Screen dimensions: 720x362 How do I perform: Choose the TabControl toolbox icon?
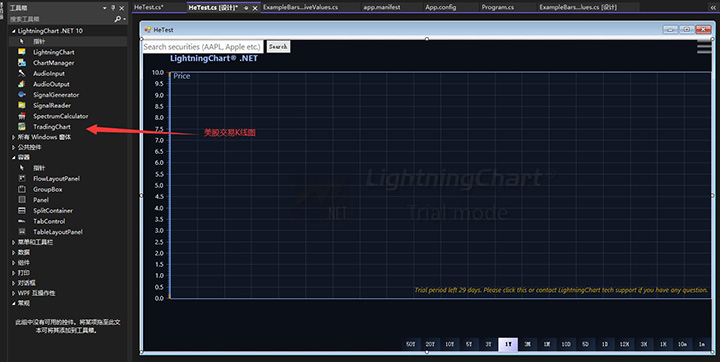(22, 221)
